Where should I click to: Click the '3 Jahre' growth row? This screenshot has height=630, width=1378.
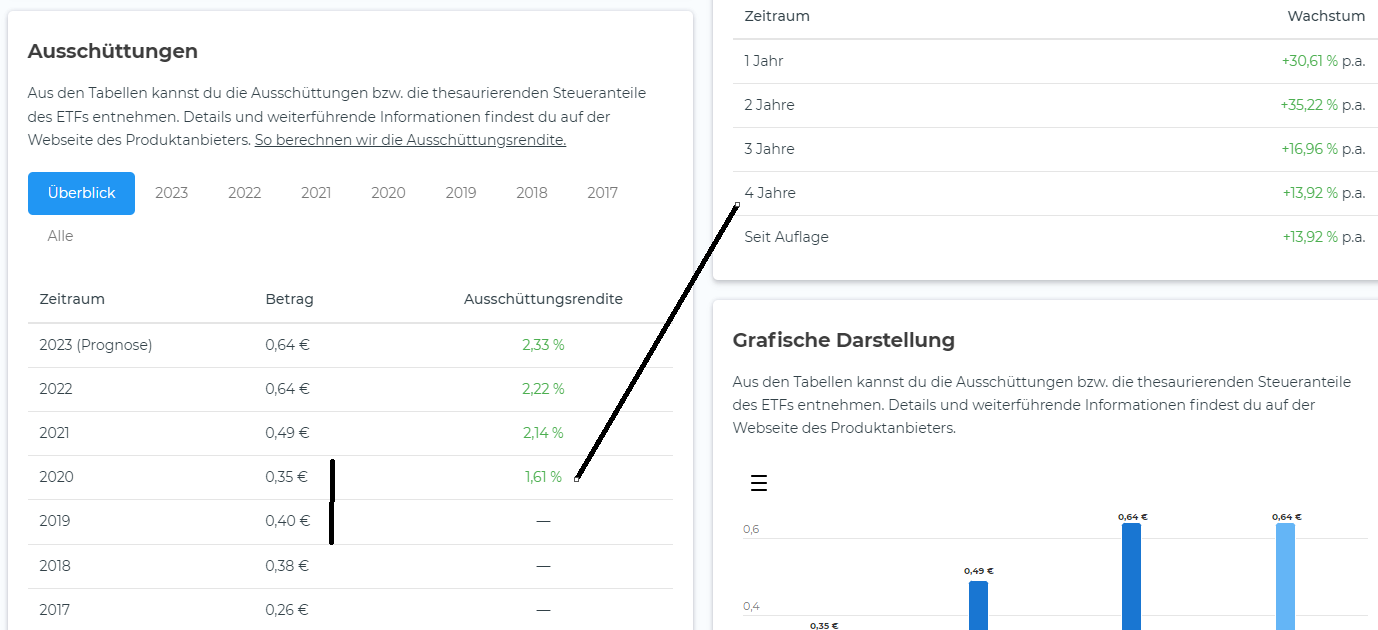click(1055, 149)
